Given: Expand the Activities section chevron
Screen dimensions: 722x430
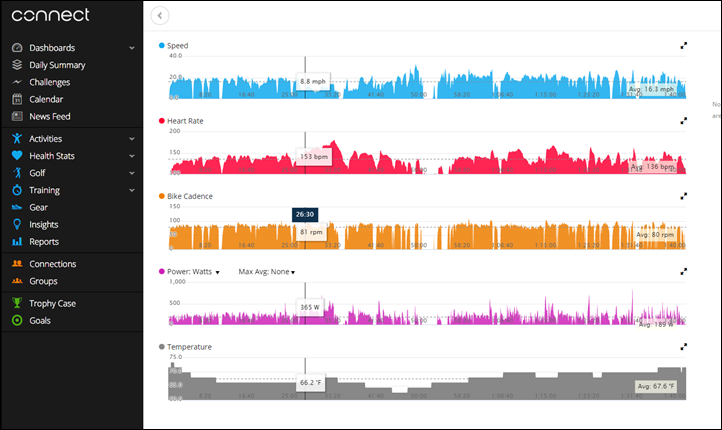Looking at the screenshot, I should click(132, 139).
